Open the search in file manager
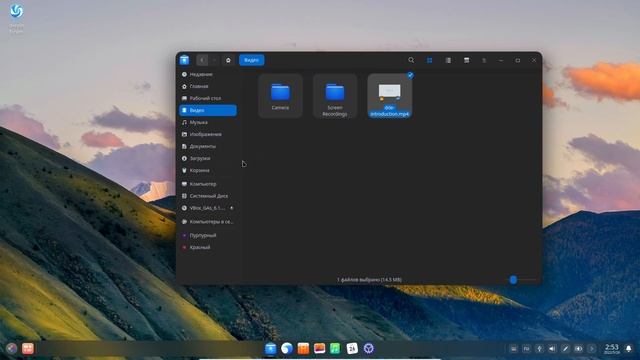 (411, 60)
